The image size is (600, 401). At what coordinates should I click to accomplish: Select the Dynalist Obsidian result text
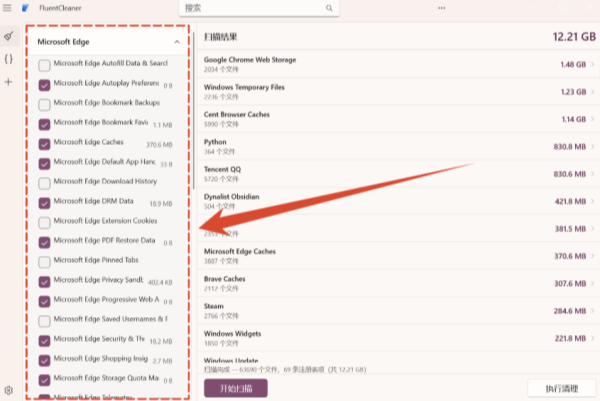[232, 197]
